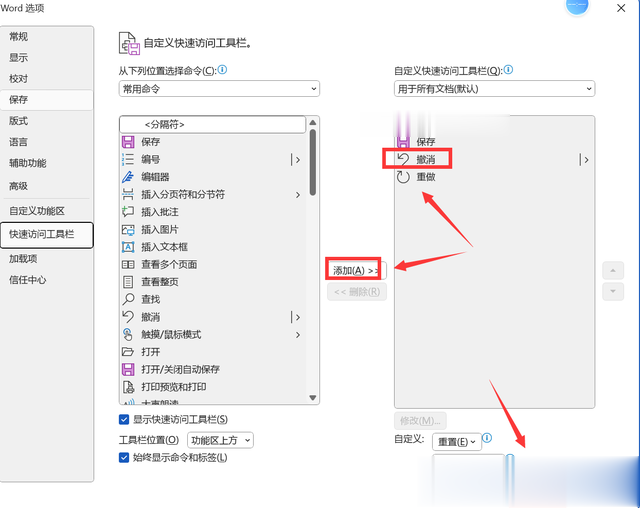Open the 常规 options category
Image resolution: width=640 pixels, height=508 pixels.
tap(47, 37)
